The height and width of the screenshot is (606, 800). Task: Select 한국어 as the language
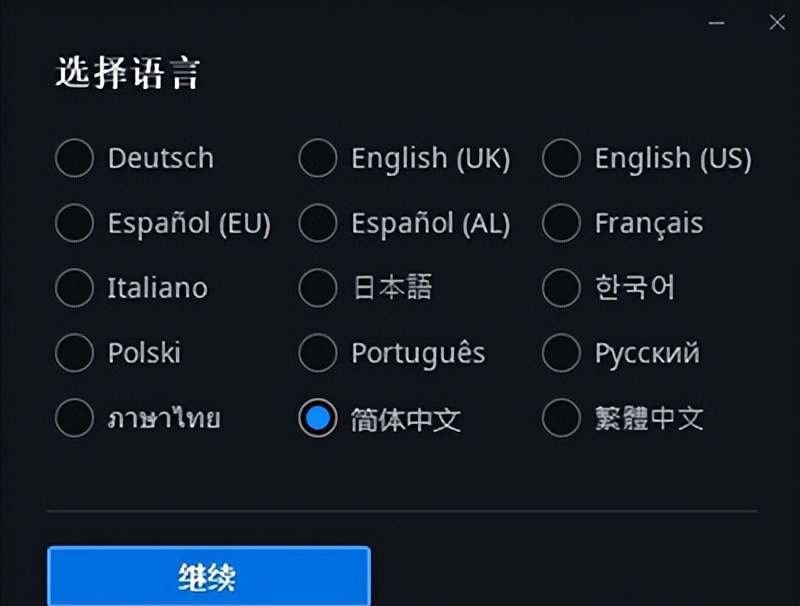562,288
